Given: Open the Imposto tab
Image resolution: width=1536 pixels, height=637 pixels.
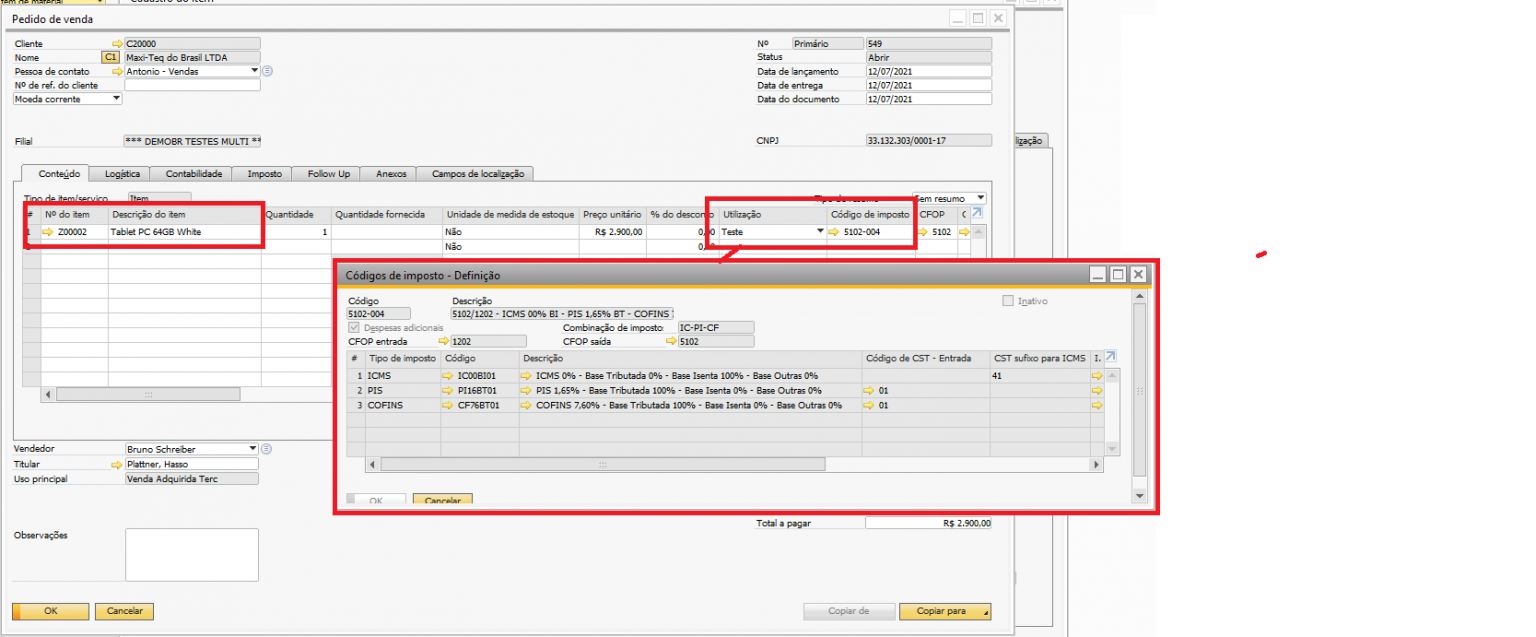Looking at the screenshot, I should (x=264, y=174).
